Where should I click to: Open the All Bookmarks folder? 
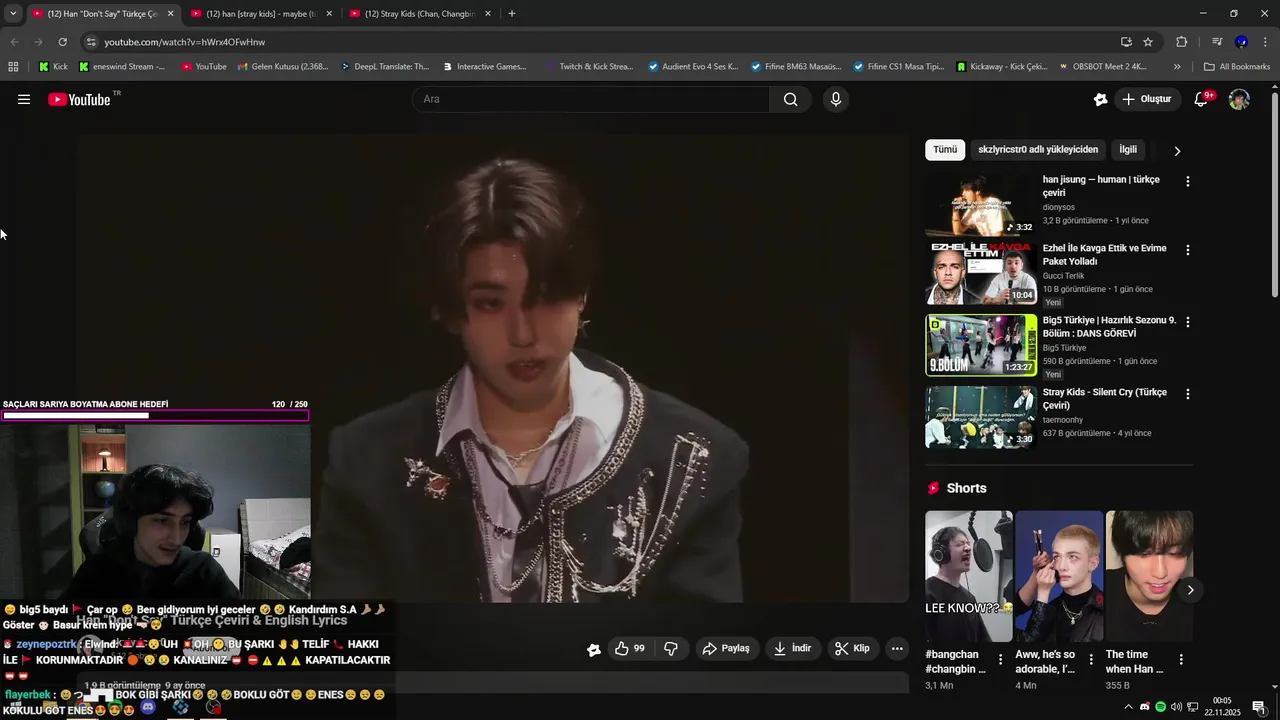click(1237, 67)
